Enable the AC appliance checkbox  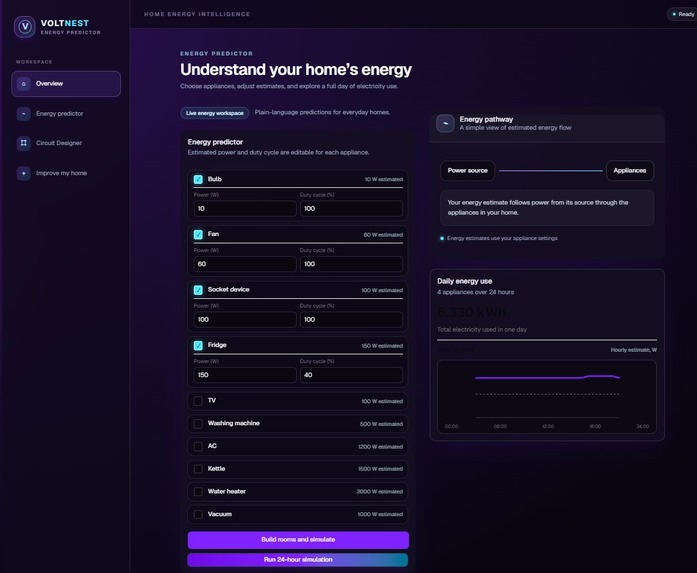(198, 446)
